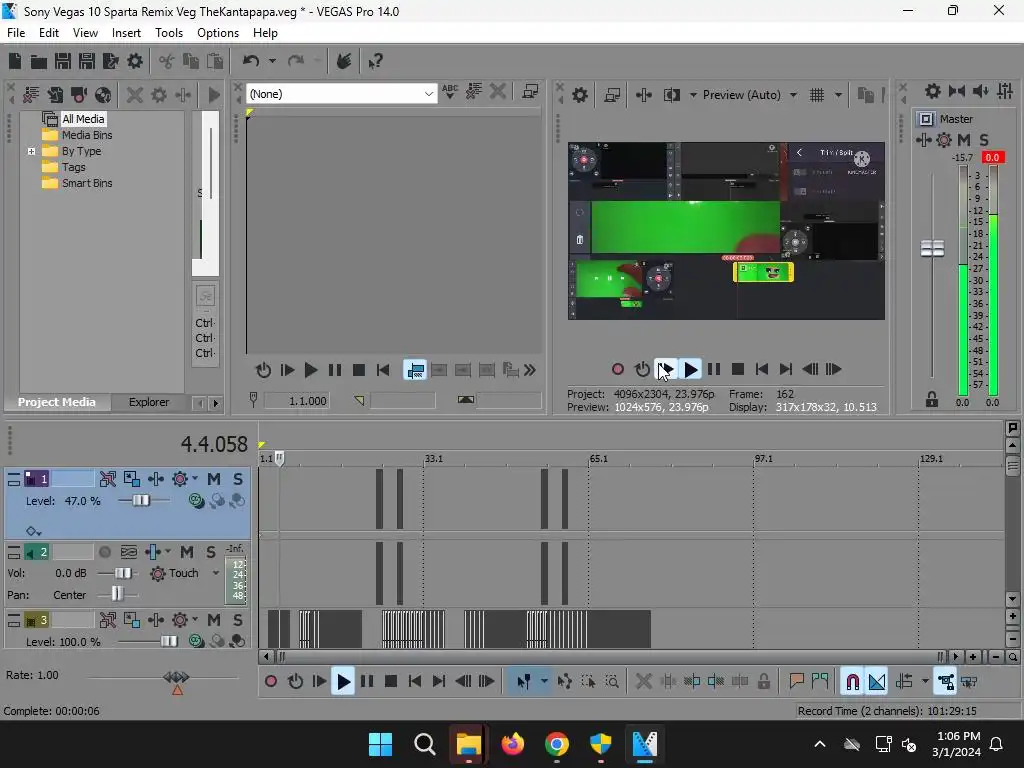Screen dimensions: 1024x768
Task: Open the interactive tutorials icon in toolbar
Action: tap(344, 61)
